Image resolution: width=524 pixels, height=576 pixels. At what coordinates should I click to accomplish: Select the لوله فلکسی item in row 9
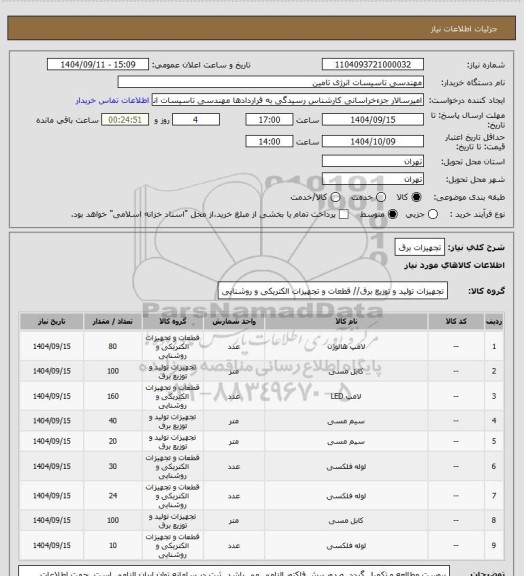point(346,546)
